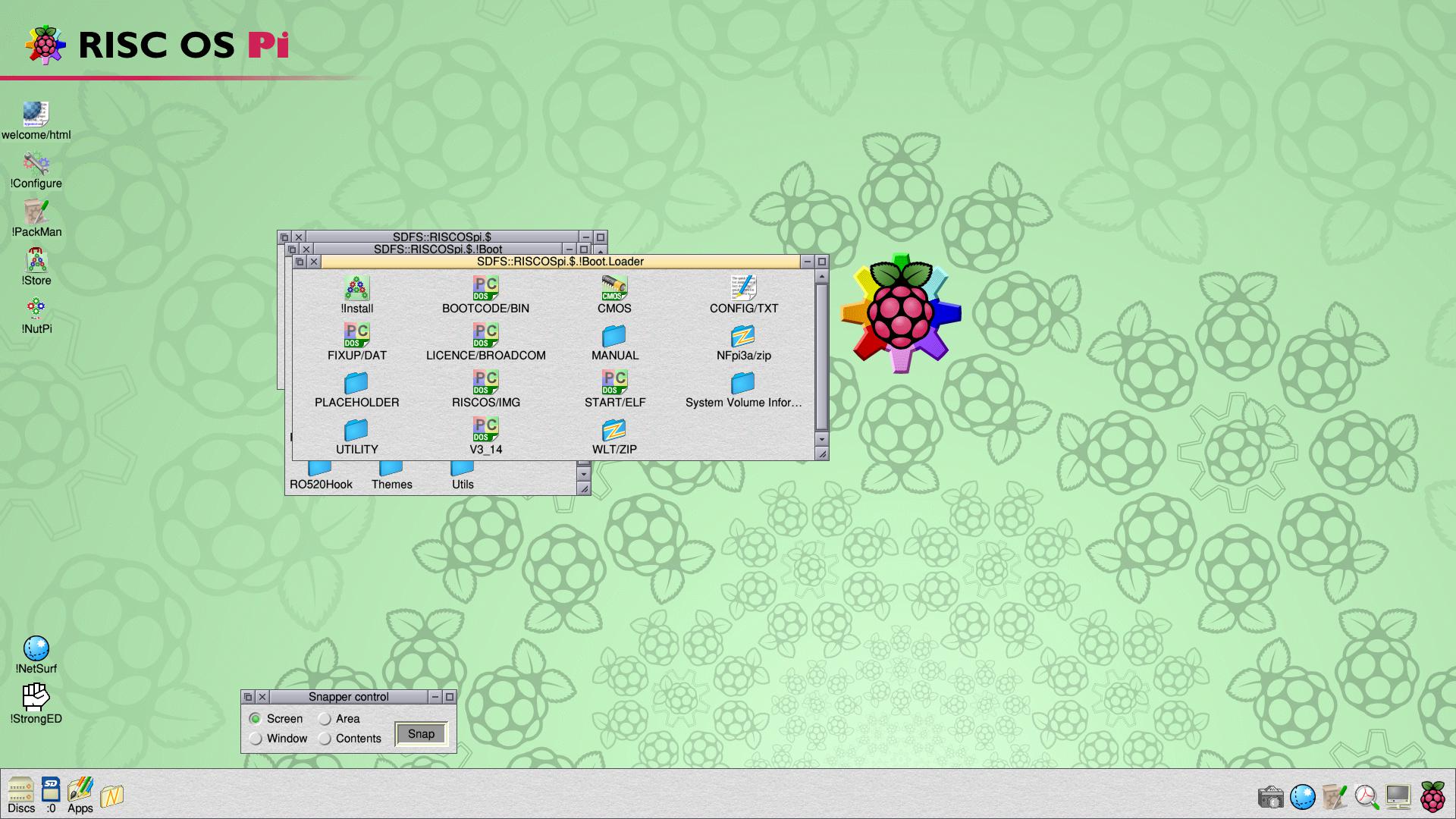
Task: Click the Loader window scroll up arrow
Action: (x=821, y=276)
